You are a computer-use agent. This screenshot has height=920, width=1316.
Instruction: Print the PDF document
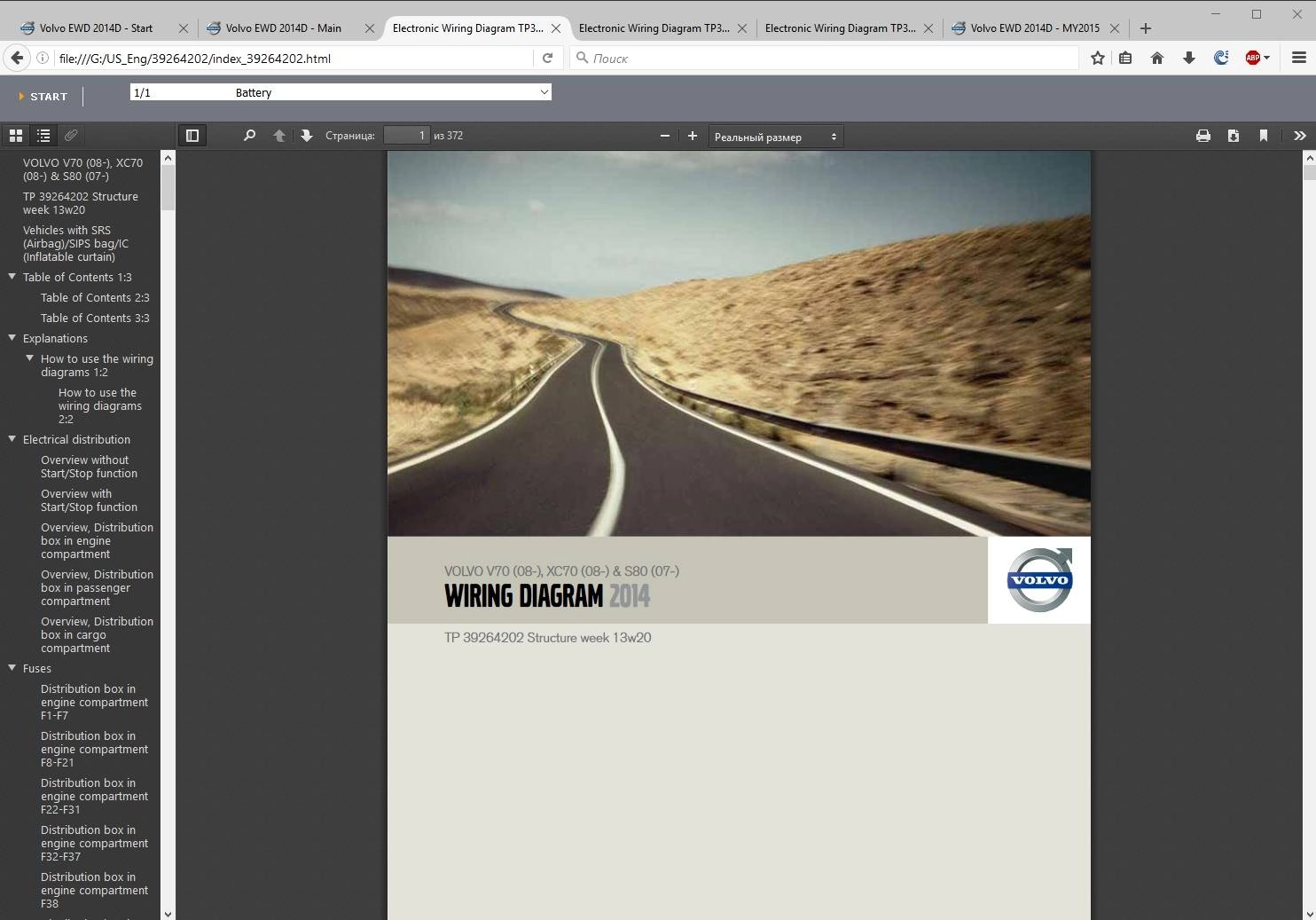(x=1203, y=136)
